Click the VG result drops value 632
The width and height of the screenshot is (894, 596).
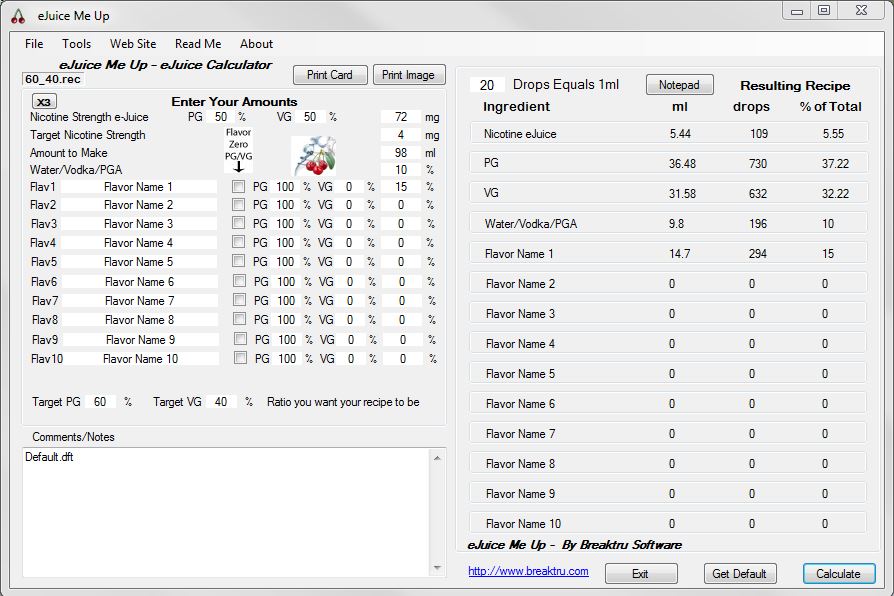point(758,194)
